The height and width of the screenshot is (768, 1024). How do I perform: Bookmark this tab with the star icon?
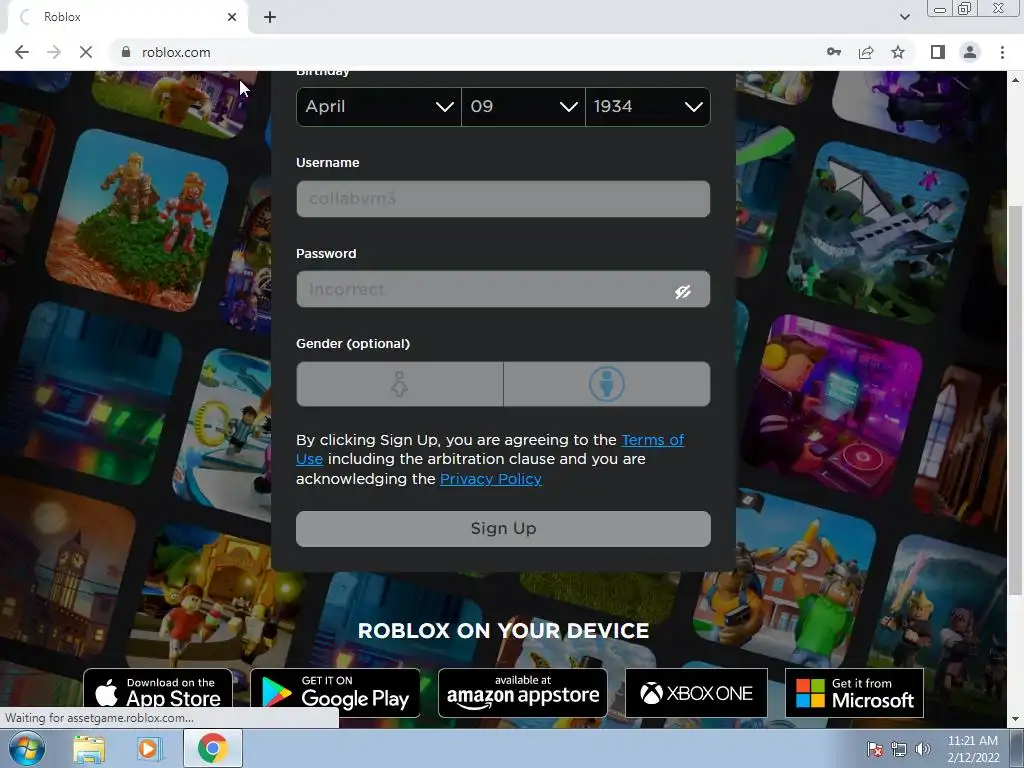tap(898, 52)
